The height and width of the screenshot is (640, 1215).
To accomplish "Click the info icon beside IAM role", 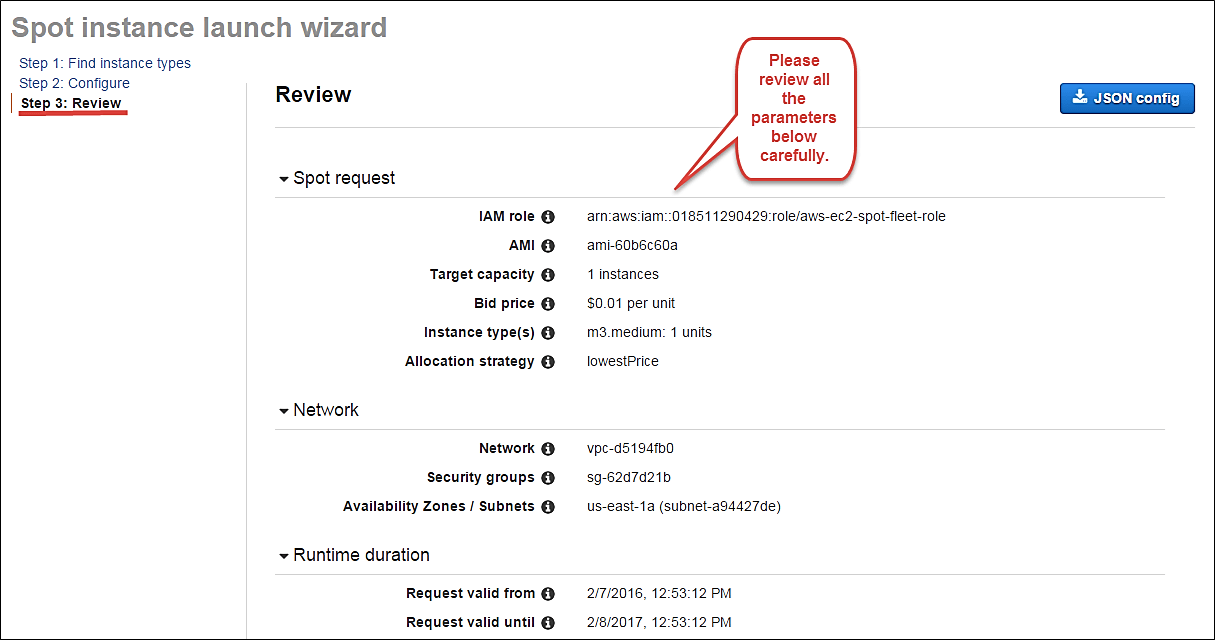I will pyautogui.click(x=548, y=216).
